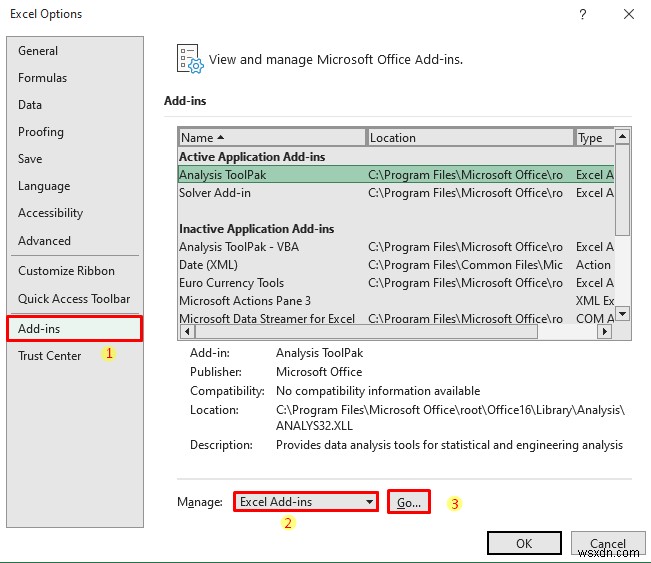The image size is (651, 563).
Task: Click the Go... button
Action: click(409, 502)
